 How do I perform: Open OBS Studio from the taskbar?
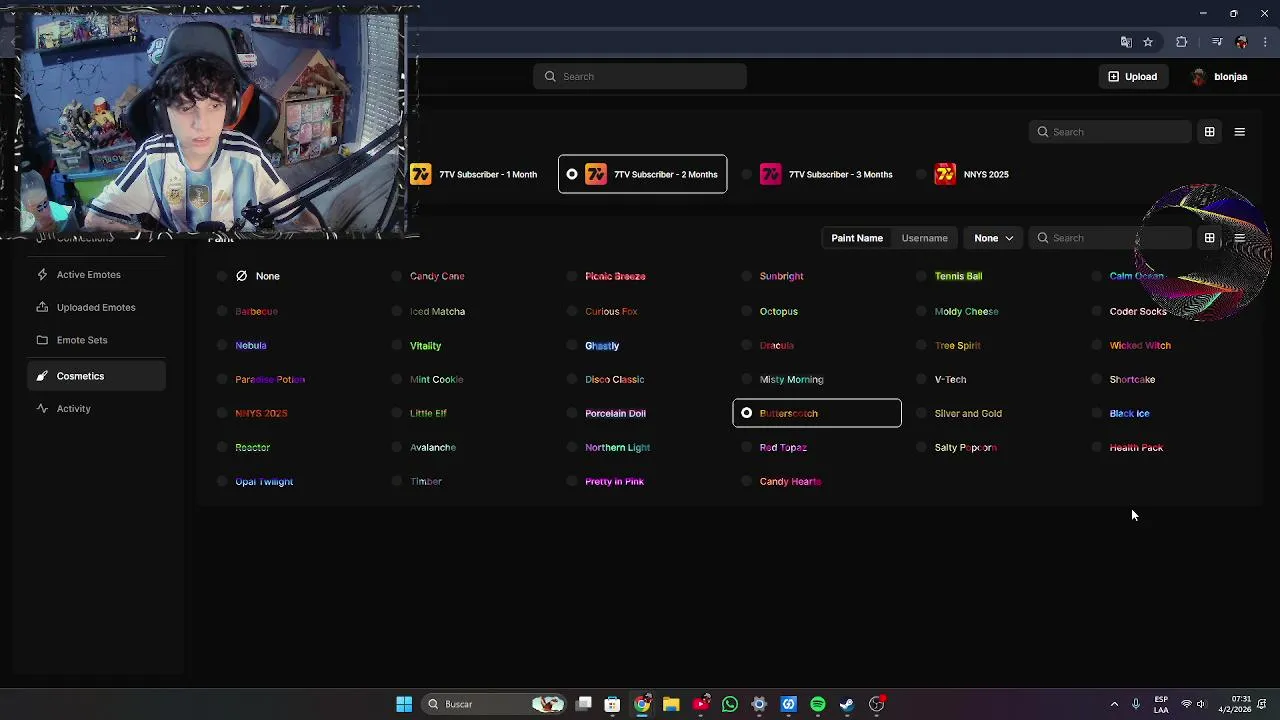coord(877,704)
